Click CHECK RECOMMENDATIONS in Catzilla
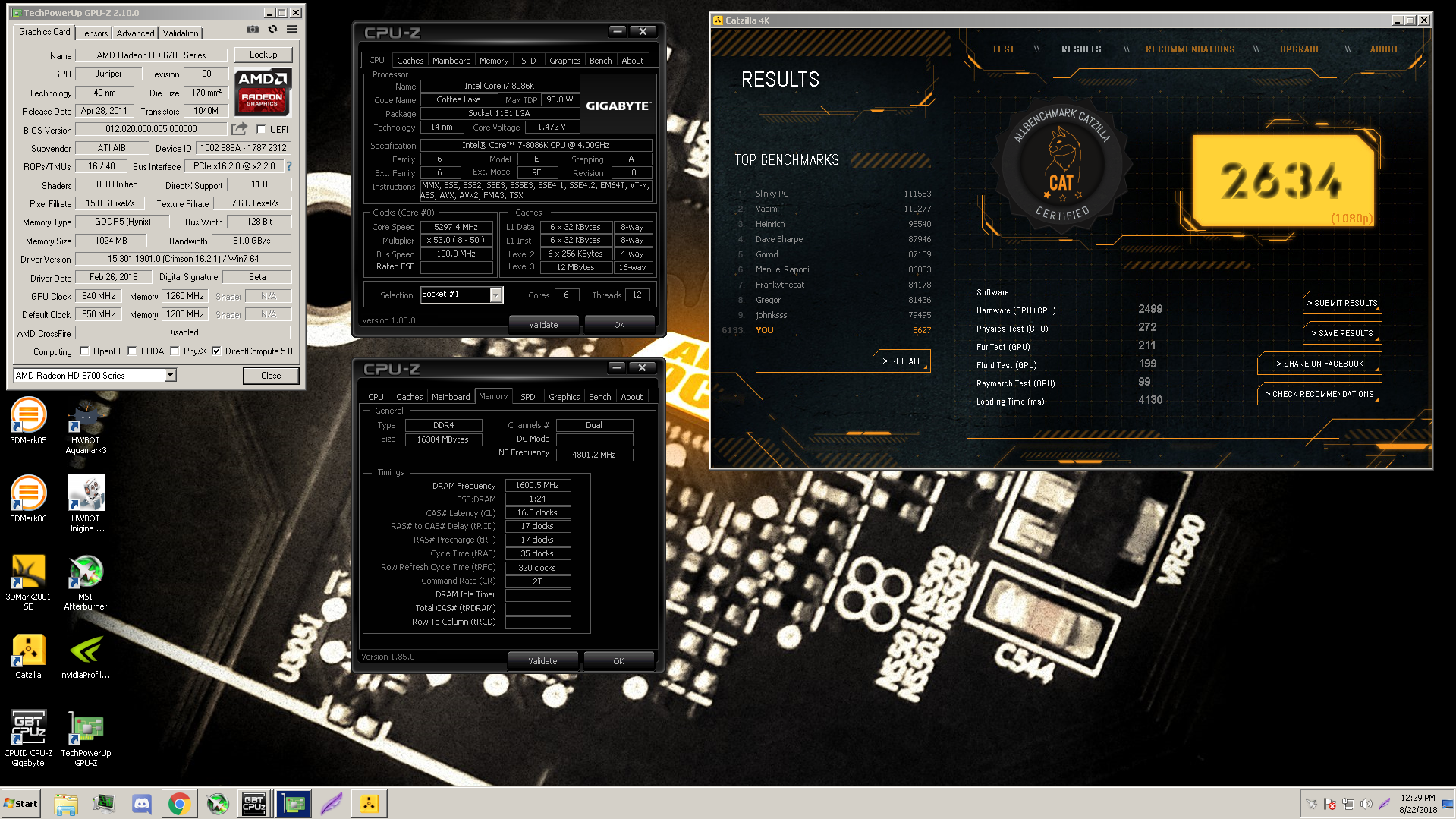The height and width of the screenshot is (819, 1456). (1319, 394)
